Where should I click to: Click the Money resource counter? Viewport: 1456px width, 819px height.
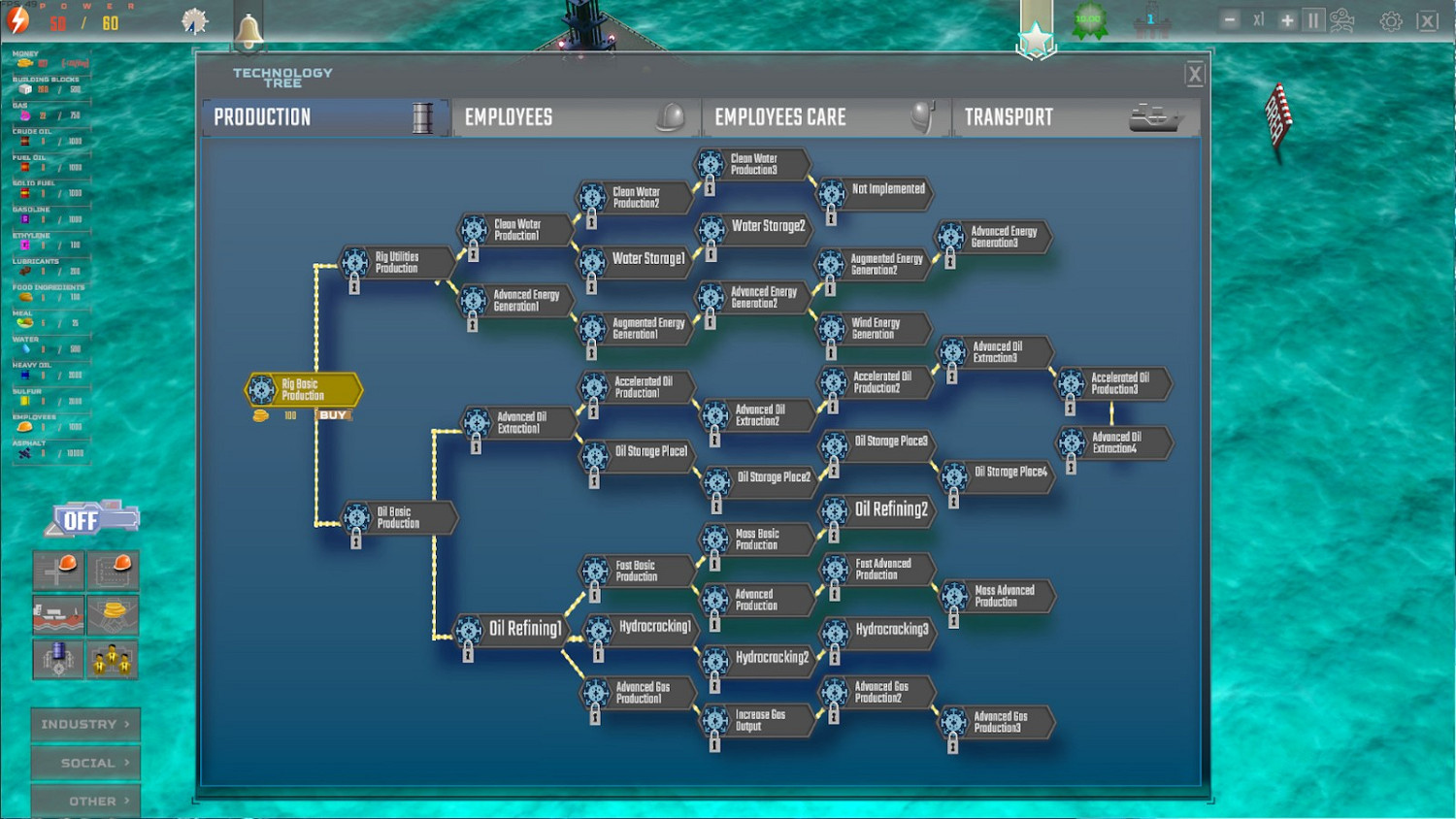click(x=50, y=62)
